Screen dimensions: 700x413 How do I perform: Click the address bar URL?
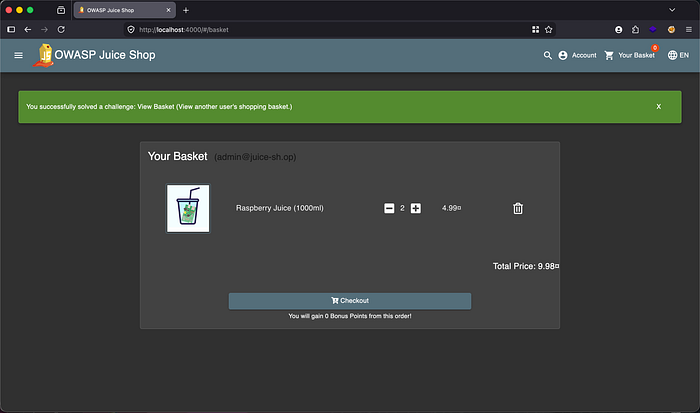pos(184,29)
